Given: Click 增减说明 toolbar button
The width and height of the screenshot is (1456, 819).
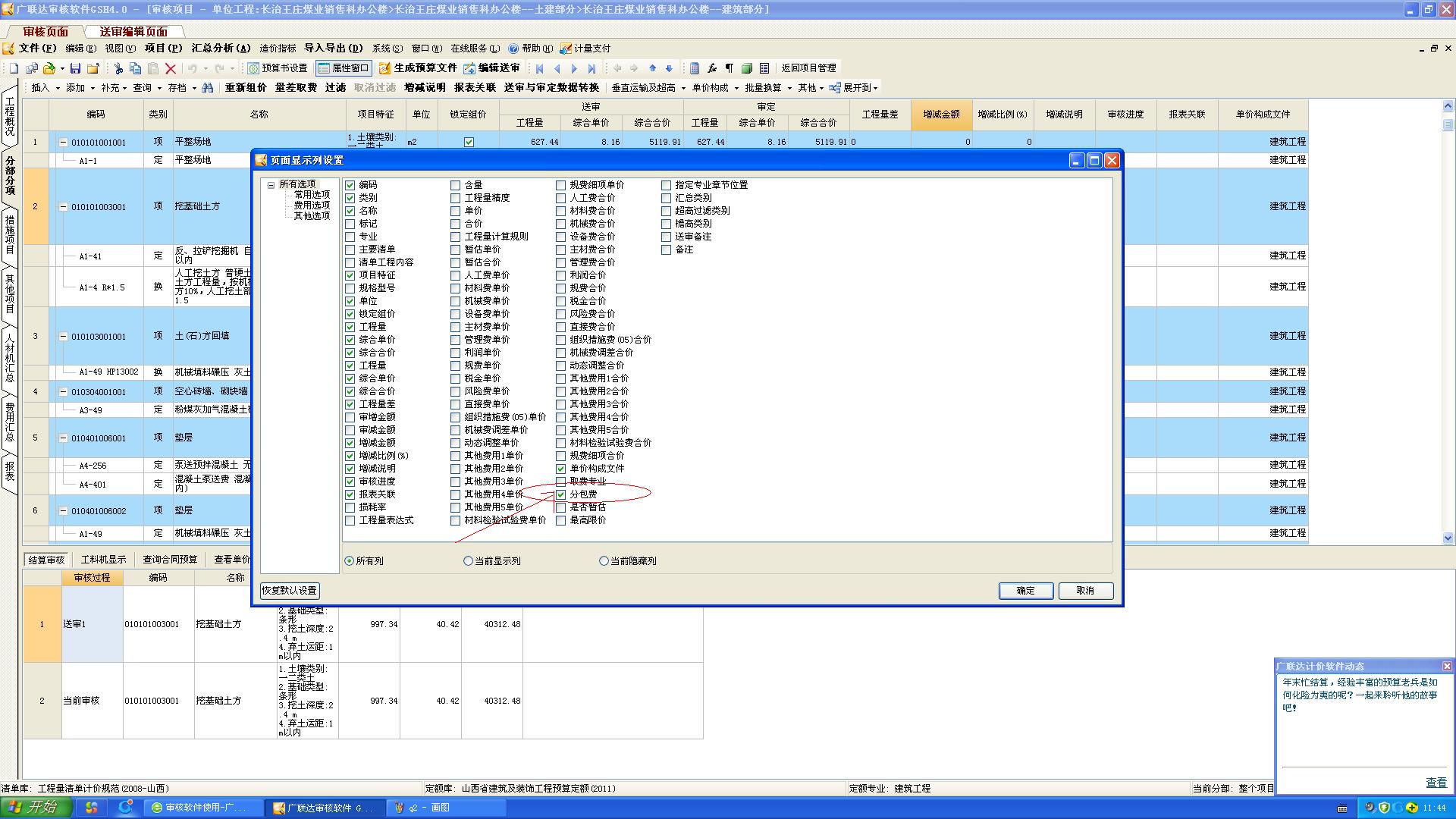Looking at the screenshot, I should point(425,88).
